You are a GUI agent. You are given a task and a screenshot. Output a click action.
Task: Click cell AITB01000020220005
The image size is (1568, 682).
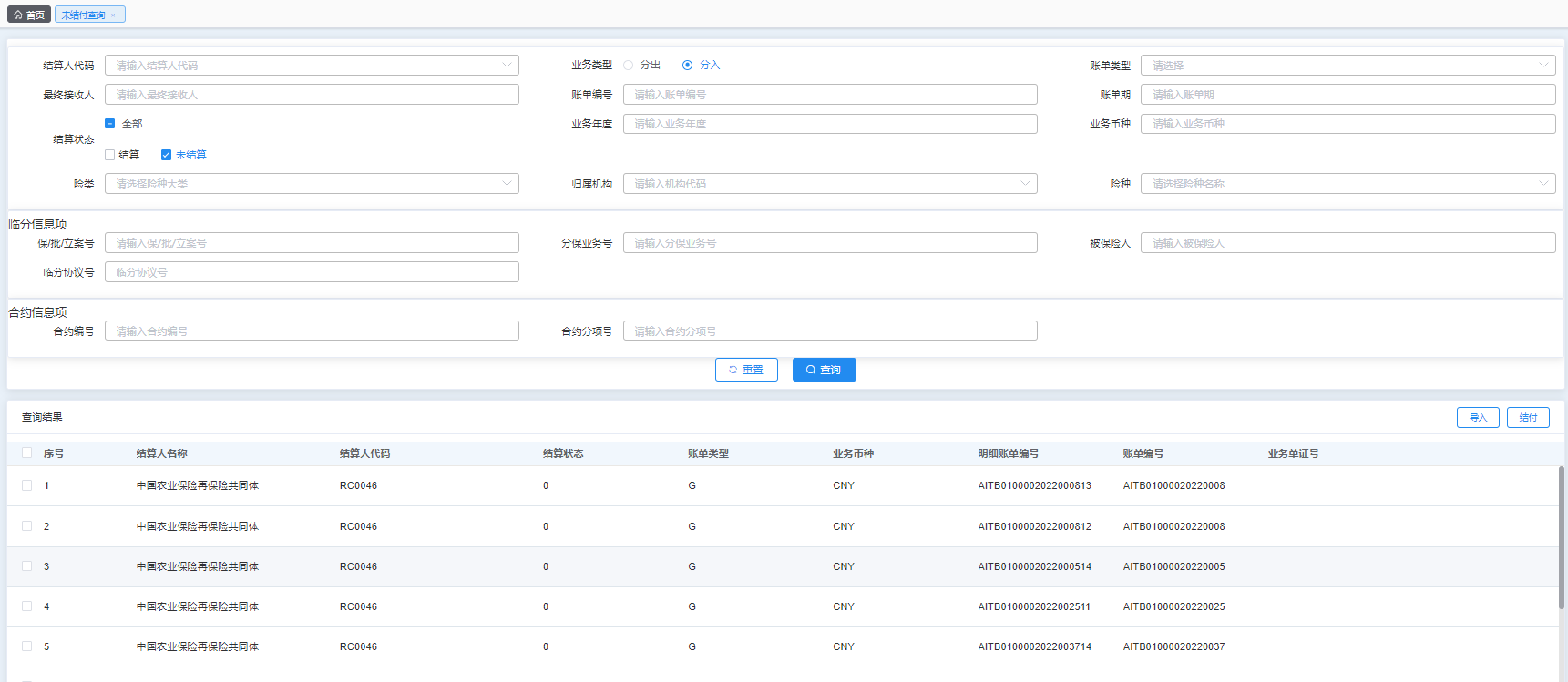[1174, 566]
